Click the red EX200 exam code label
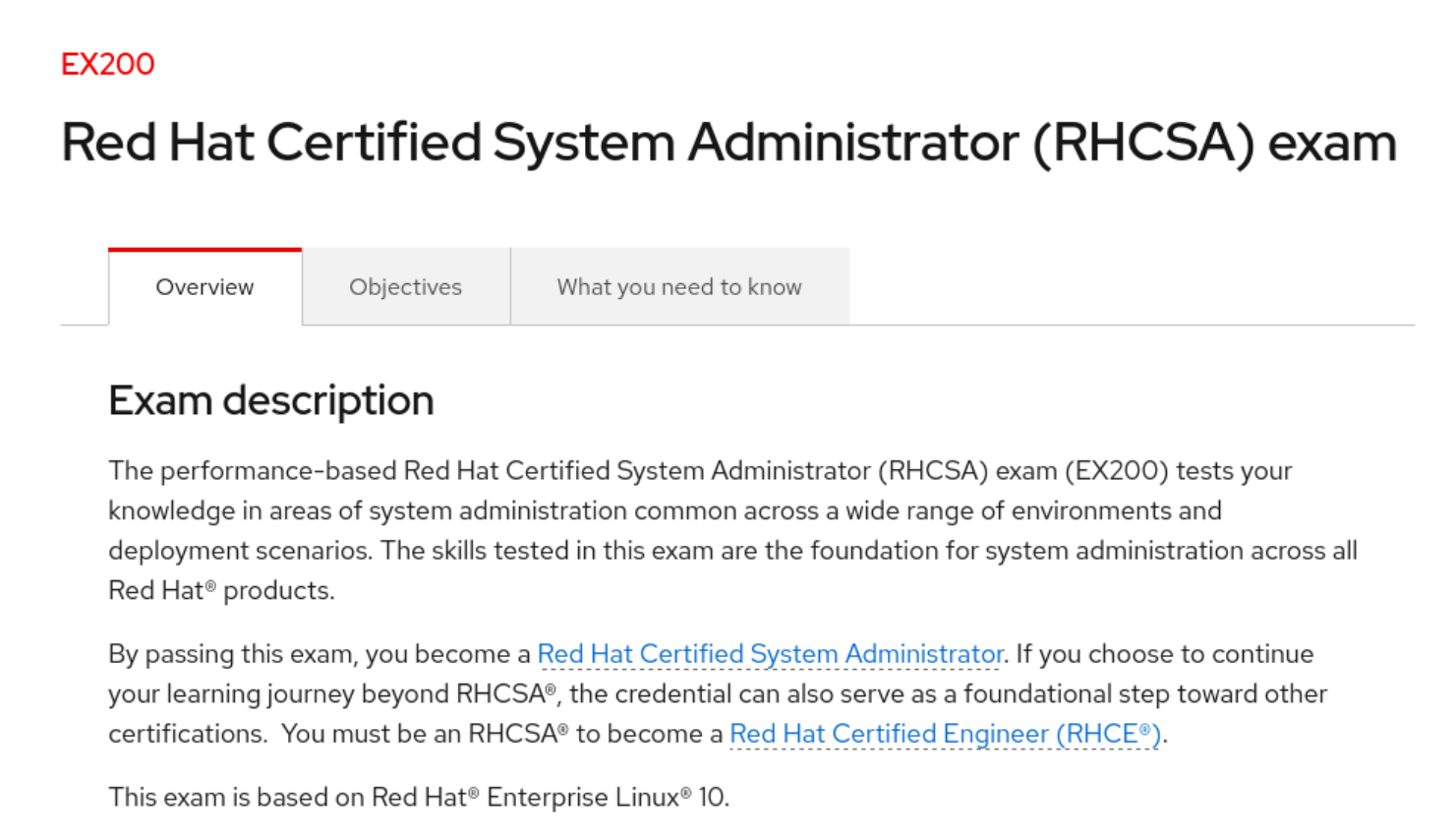 (108, 64)
